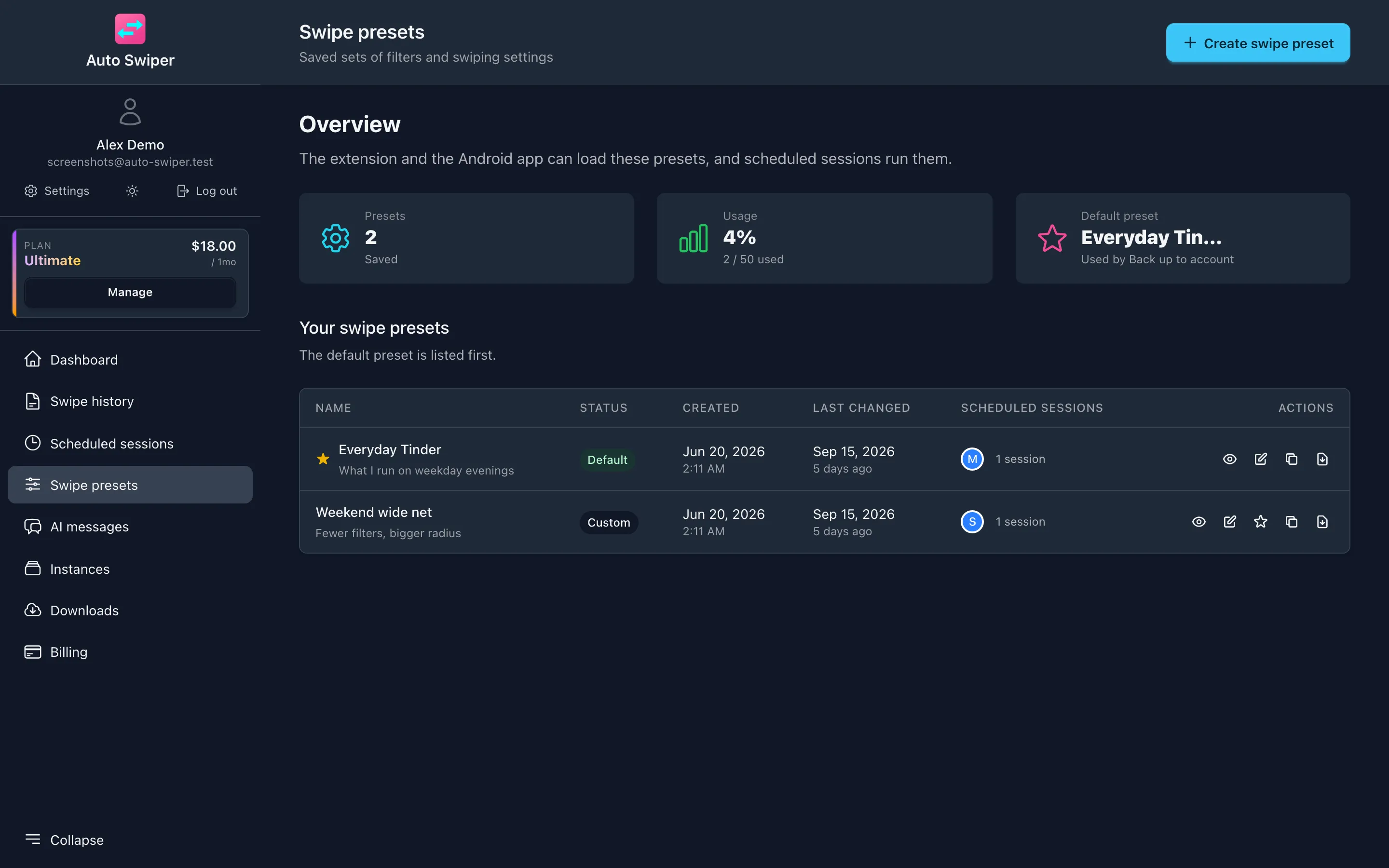The height and width of the screenshot is (868, 1389).
Task: Click the Weekend wide net preset name
Action: click(374, 512)
